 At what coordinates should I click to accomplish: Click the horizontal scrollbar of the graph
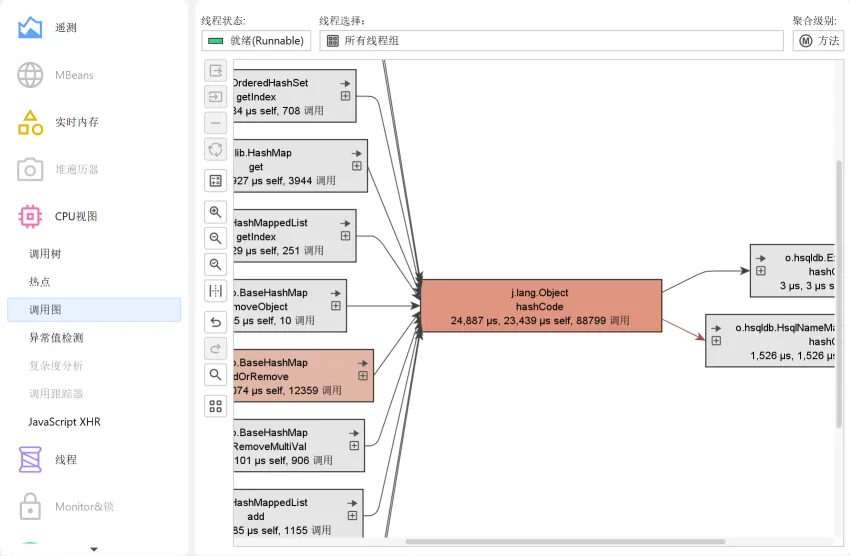(565, 541)
